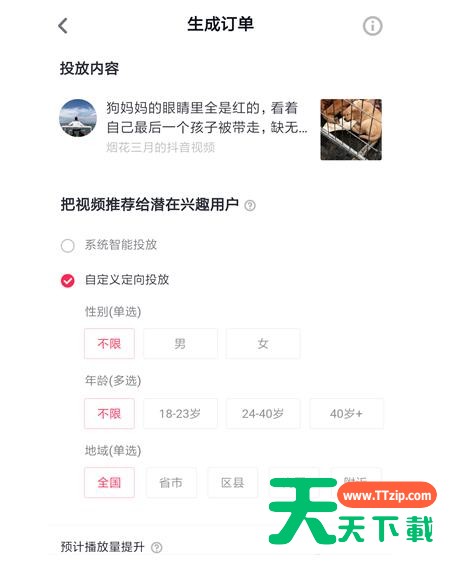This screenshot has height=566, width=456.
Task: Choose 不限 under 性别
Action: [109, 344]
